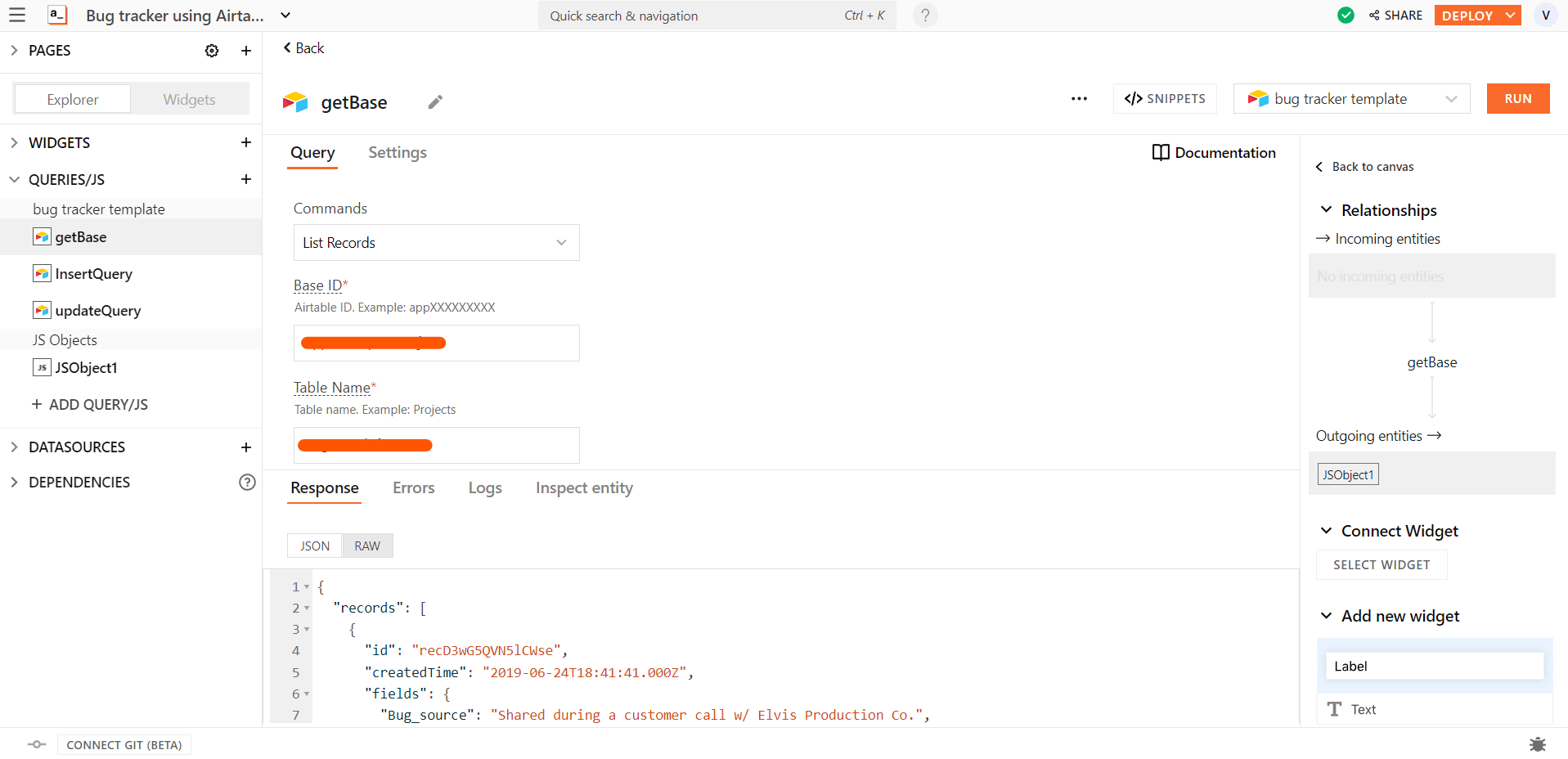Image resolution: width=1568 pixels, height=759 pixels.
Task: Open the Errors tab
Action: (413, 488)
